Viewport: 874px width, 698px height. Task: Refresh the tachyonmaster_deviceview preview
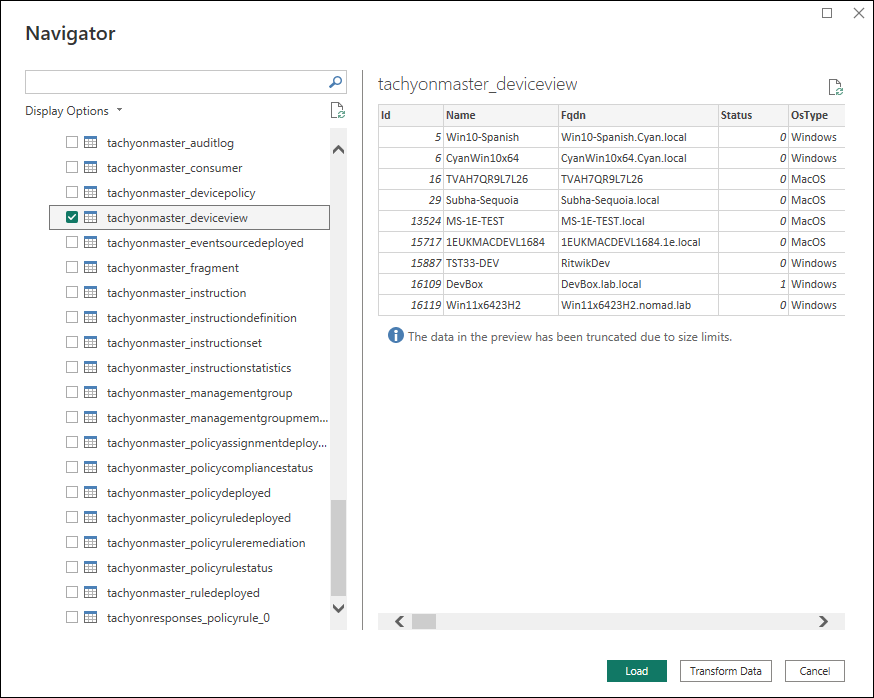click(x=836, y=88)
